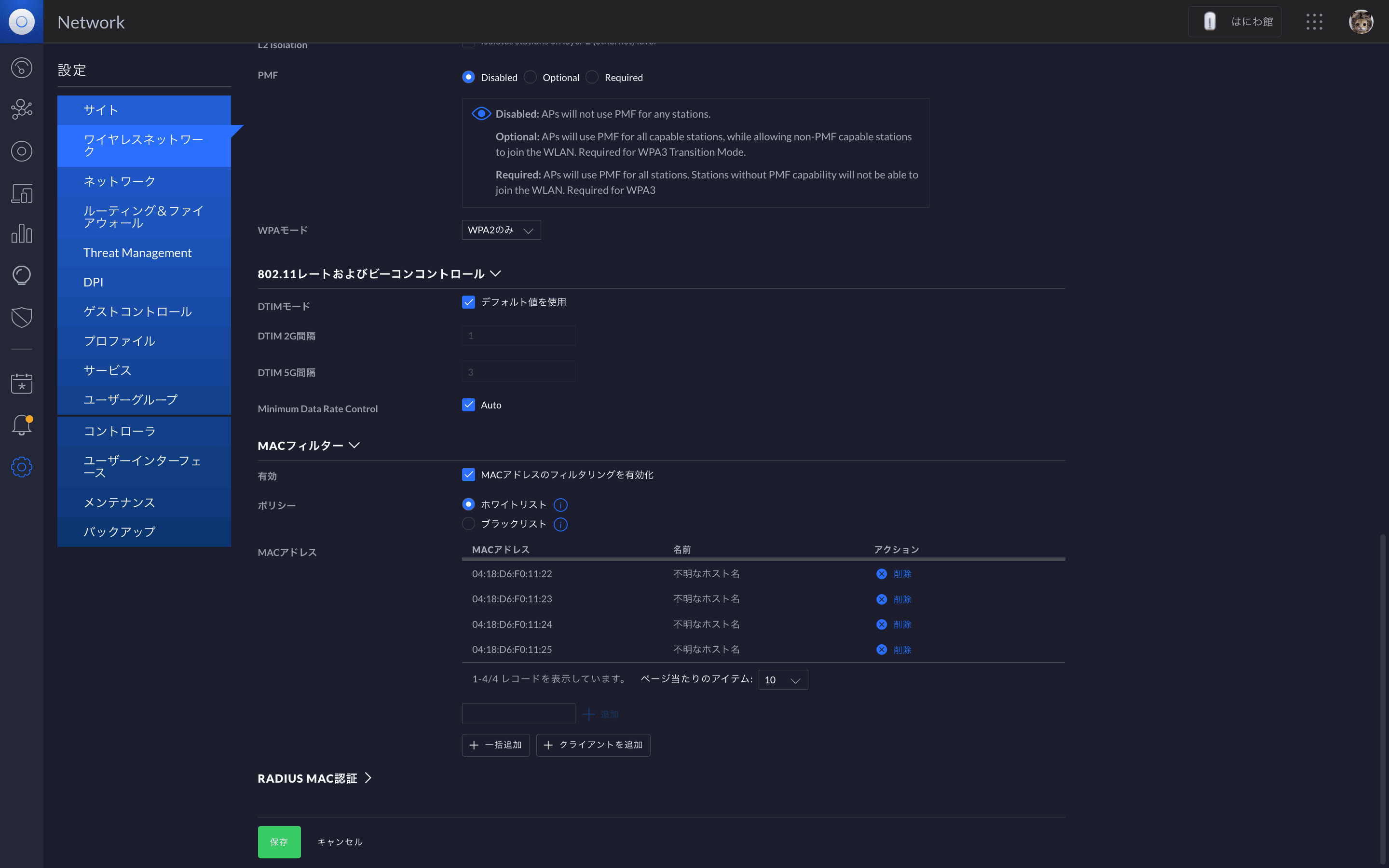Viewport: 1389px width, 868px height.
Task: Click the 一括追加 button
Action: pos(495,745)
